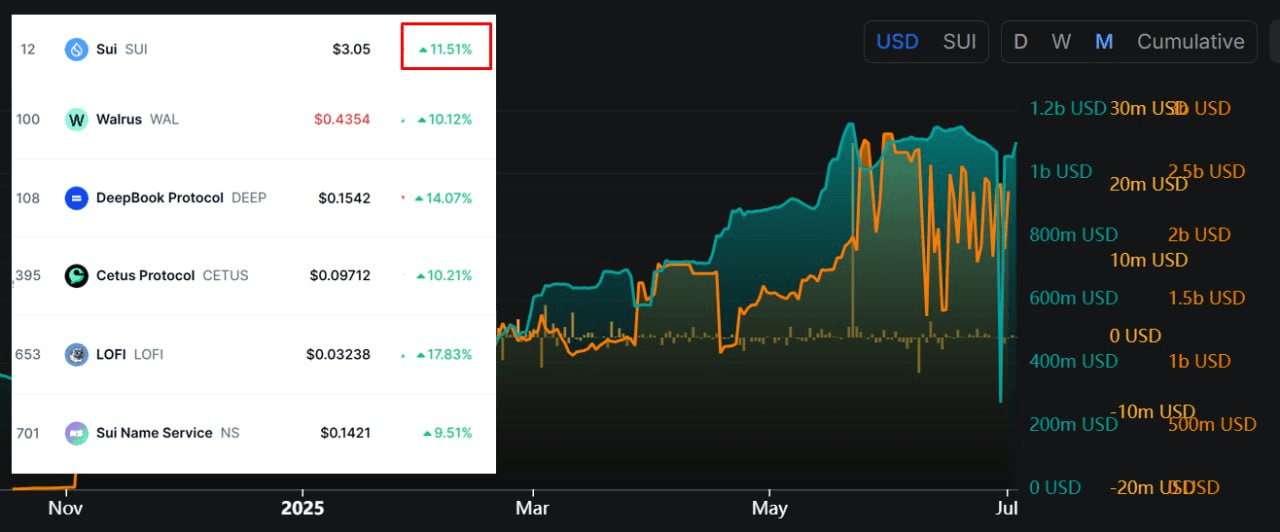Image resolution: width=1280 pixels, height=532 pixels.
Task: Select the Cumulative chart mode
Action: 1190,42
